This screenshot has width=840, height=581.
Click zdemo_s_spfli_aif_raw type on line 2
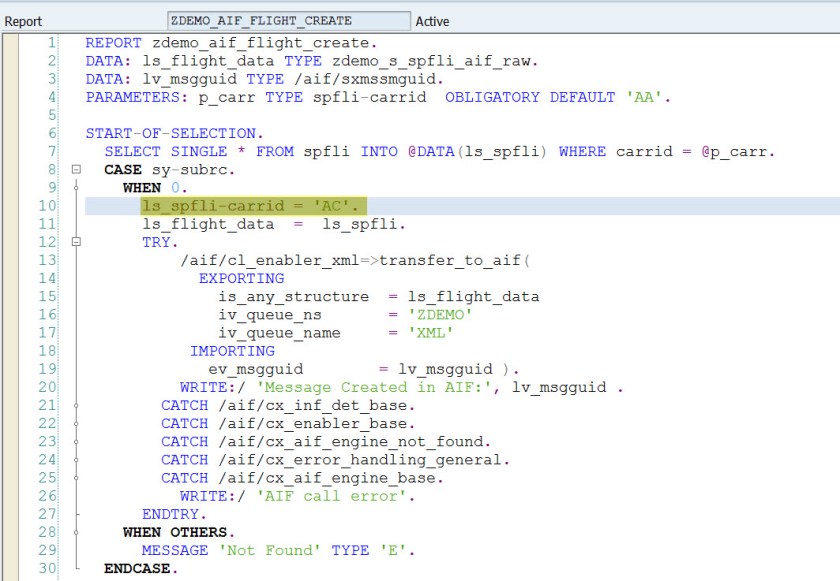click(x=432, y=61)
